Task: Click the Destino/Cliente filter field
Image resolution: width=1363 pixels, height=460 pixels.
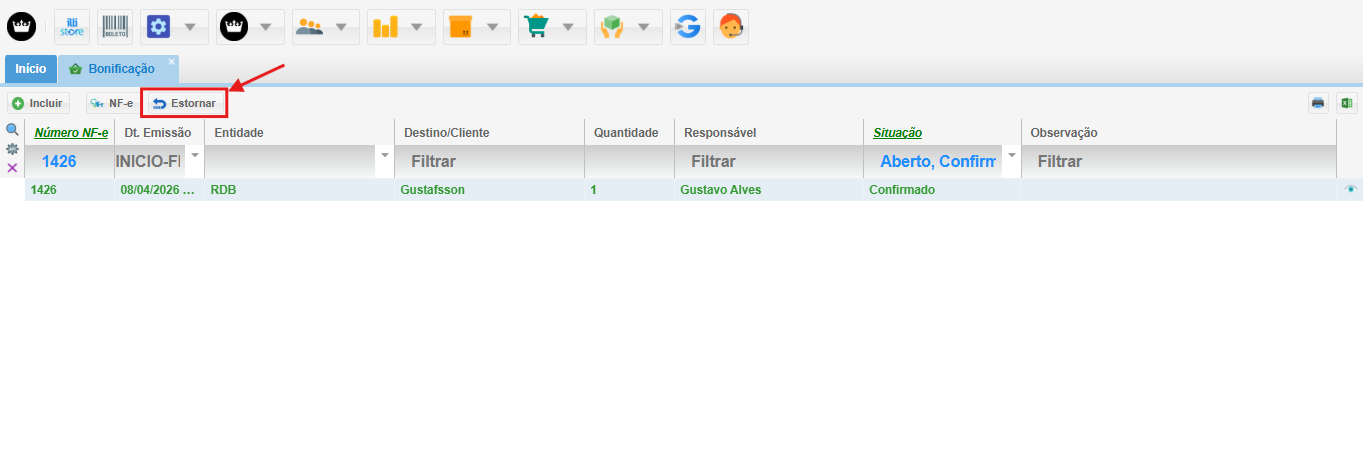Action: (490, 161)
